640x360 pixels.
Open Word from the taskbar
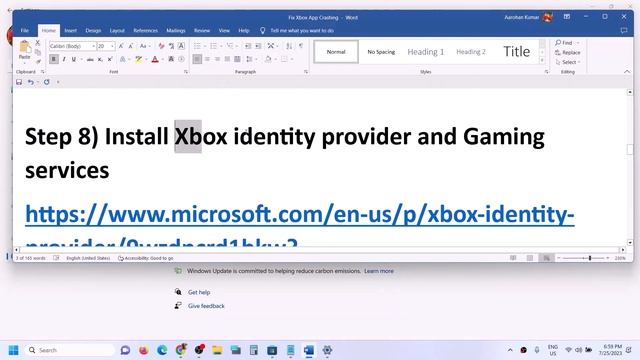coord(309,350)
